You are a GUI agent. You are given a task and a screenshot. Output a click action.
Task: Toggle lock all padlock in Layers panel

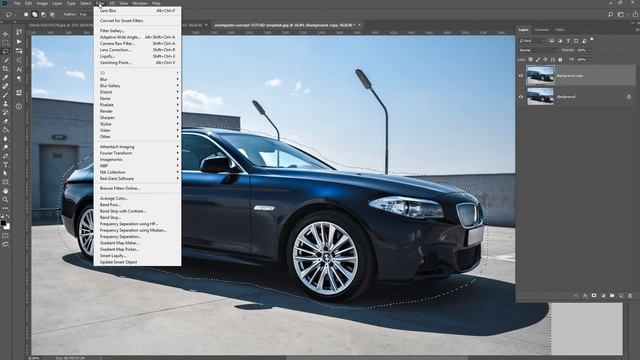tap(560, 60)
